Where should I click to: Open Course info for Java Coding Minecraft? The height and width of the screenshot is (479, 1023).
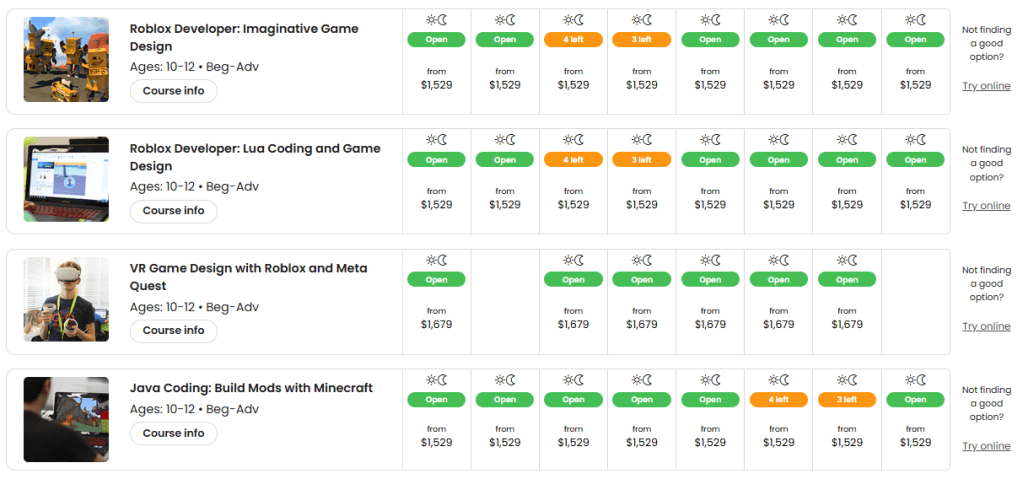[173, 433]
